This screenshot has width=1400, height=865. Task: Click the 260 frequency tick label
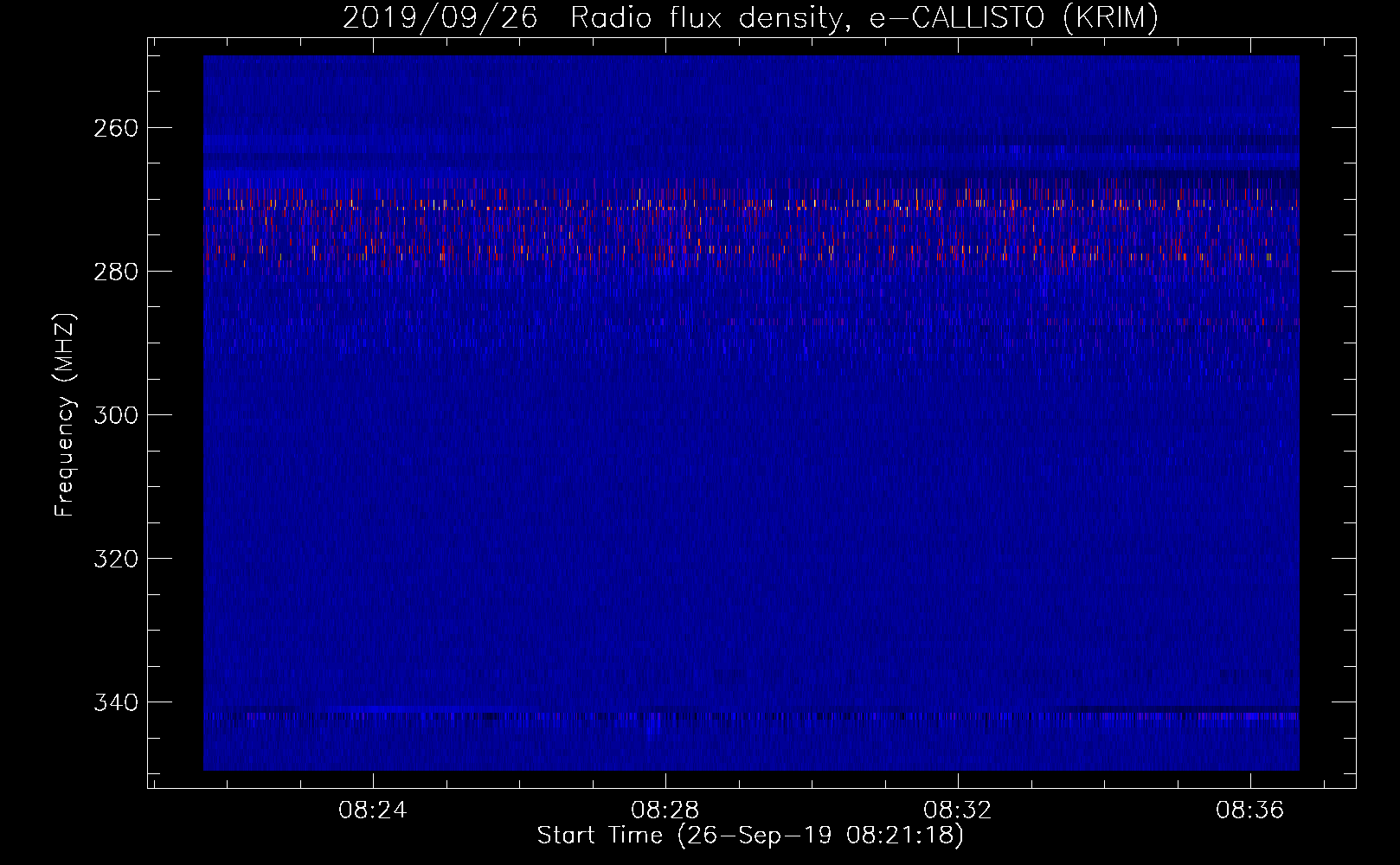pyautogui.click(x=116, y=128)
